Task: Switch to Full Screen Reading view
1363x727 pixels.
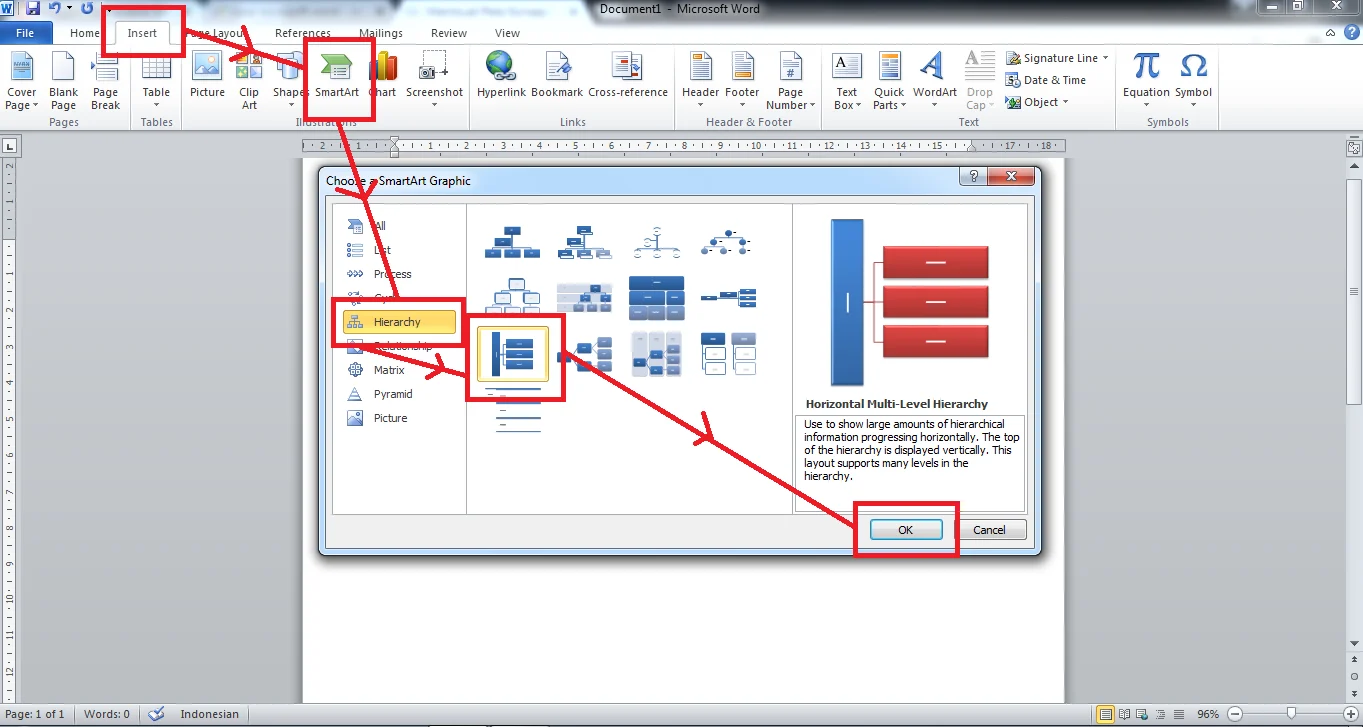Action: click(x=1124, y=714)
